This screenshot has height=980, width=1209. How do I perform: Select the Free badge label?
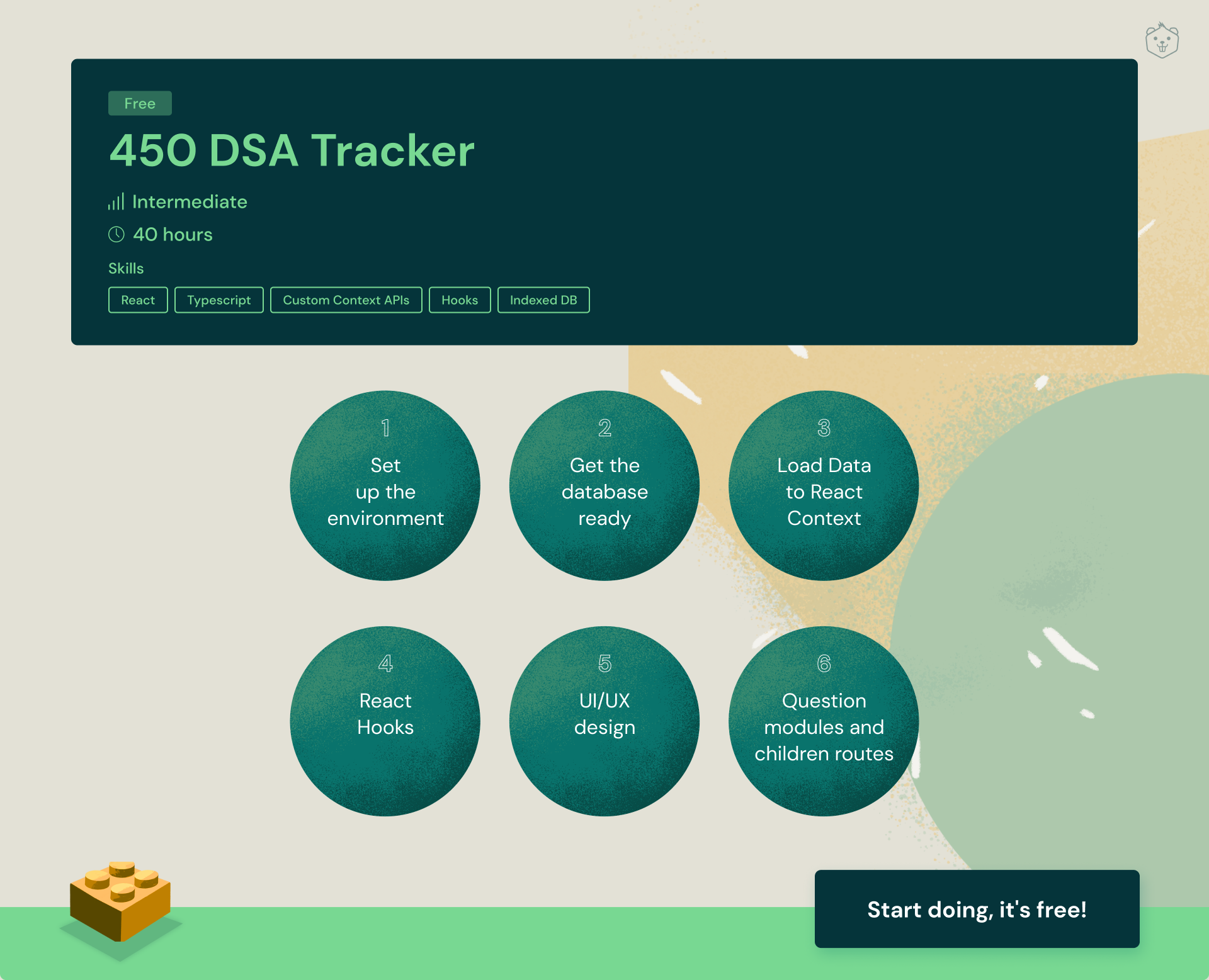tap(139, 103)
